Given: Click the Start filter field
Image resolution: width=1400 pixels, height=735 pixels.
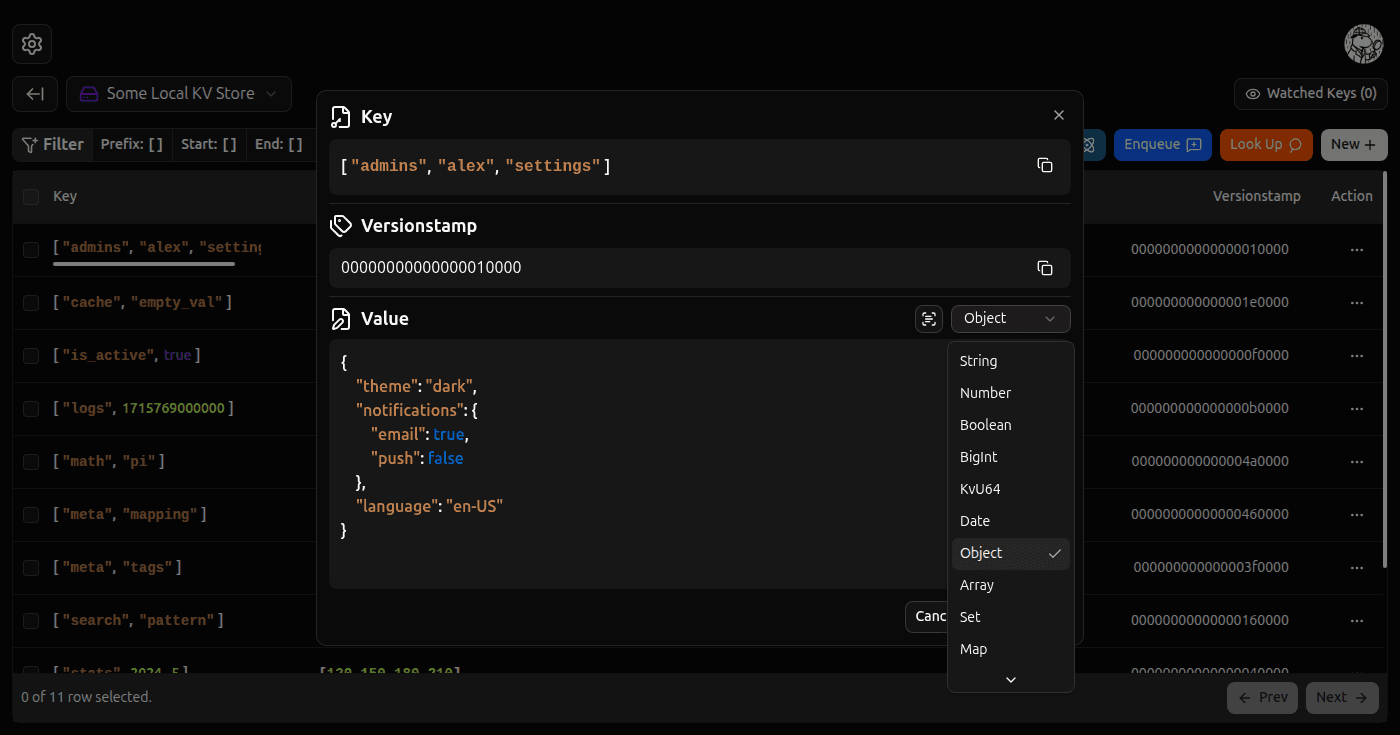Looking at the screenshot, I should (209, 145).
